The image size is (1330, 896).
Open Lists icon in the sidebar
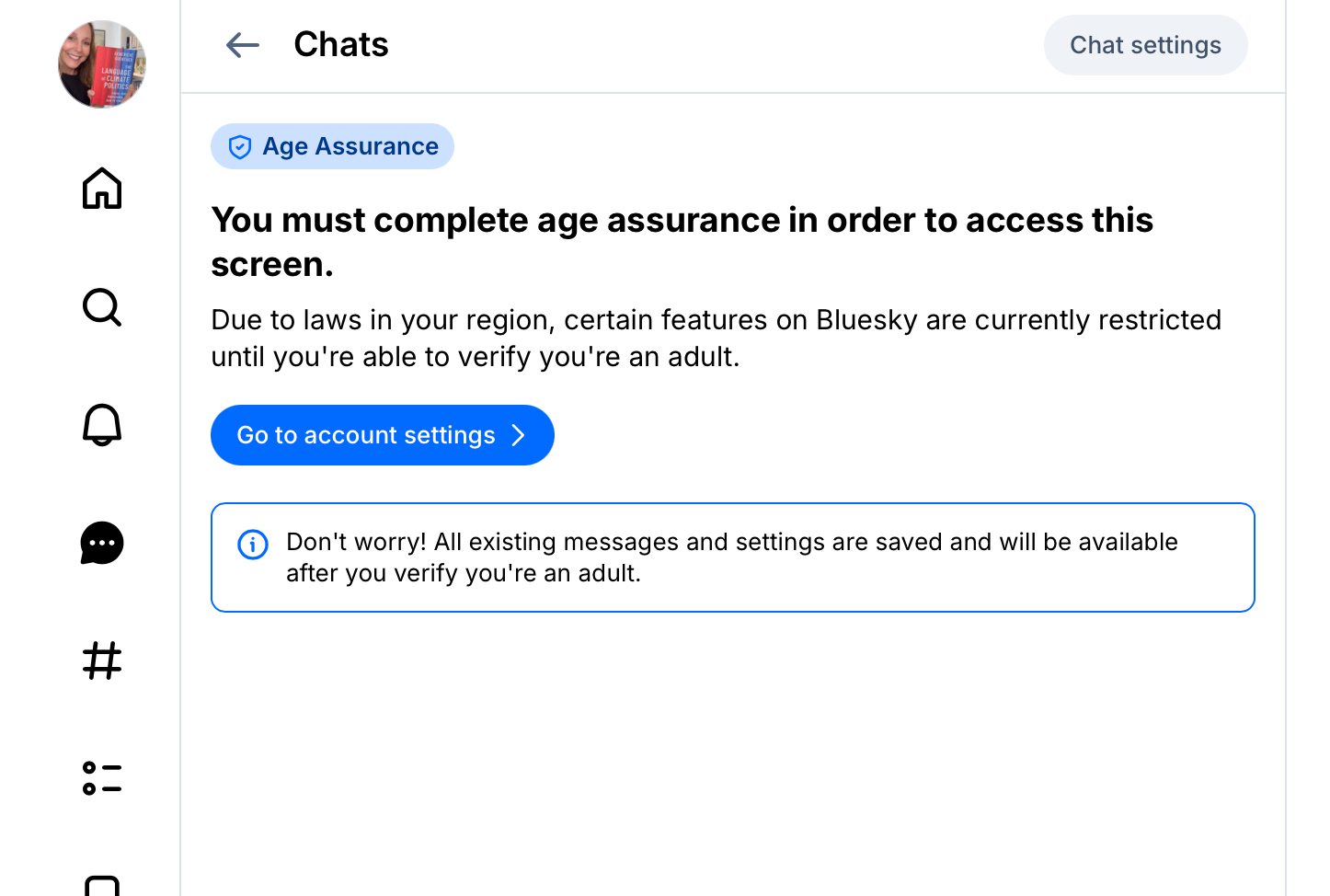tap(102, 778)
